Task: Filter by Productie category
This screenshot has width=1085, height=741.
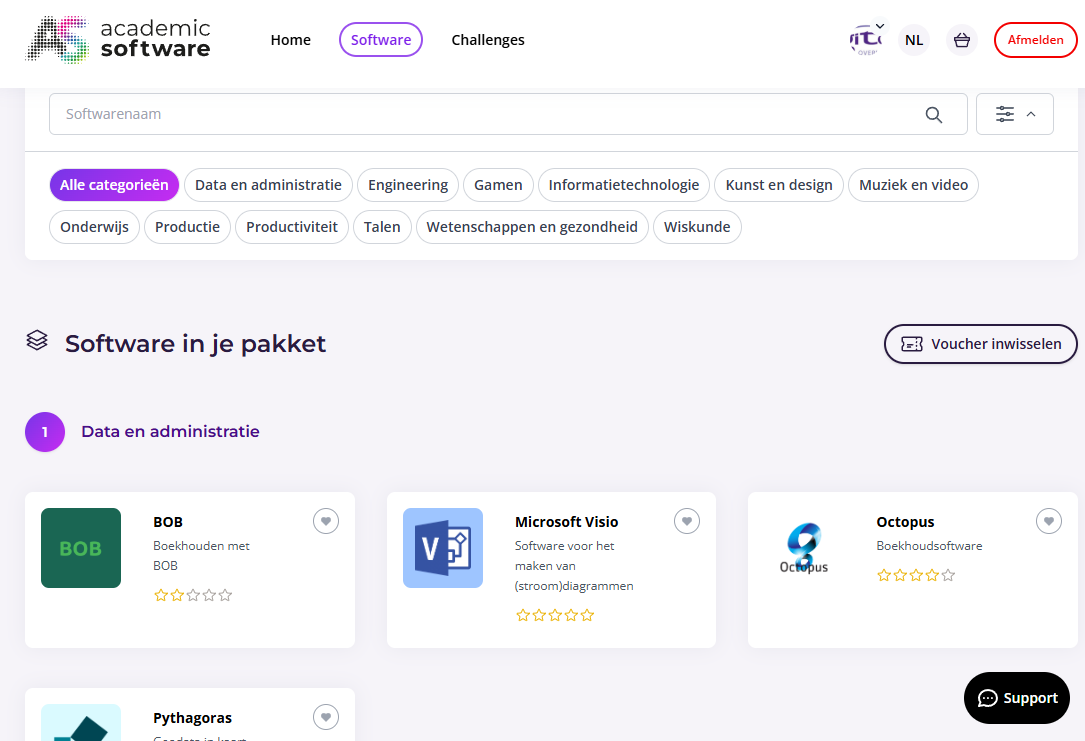Action: [x=188, y=227]
